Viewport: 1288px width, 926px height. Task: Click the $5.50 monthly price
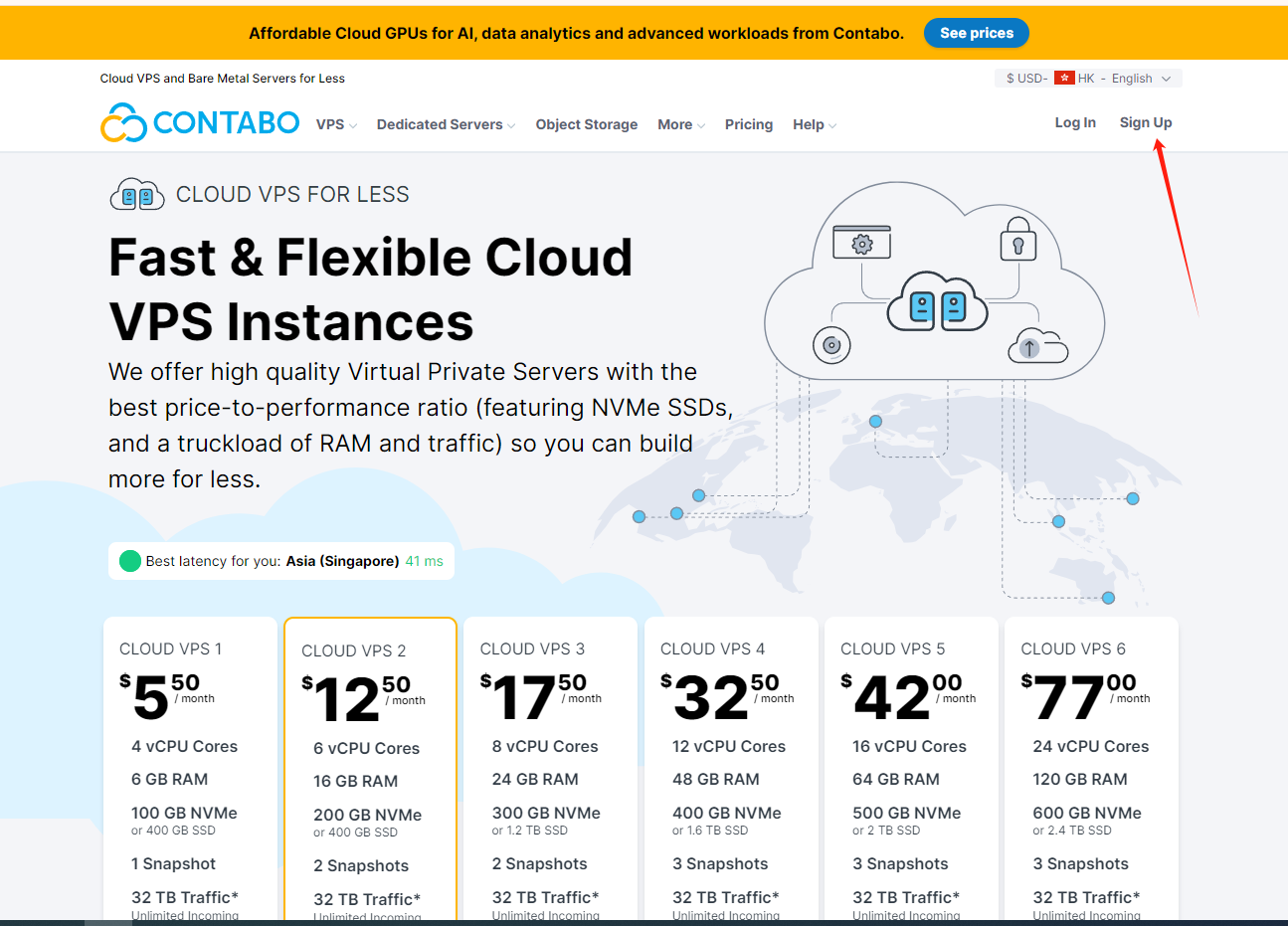pos(167,695)
